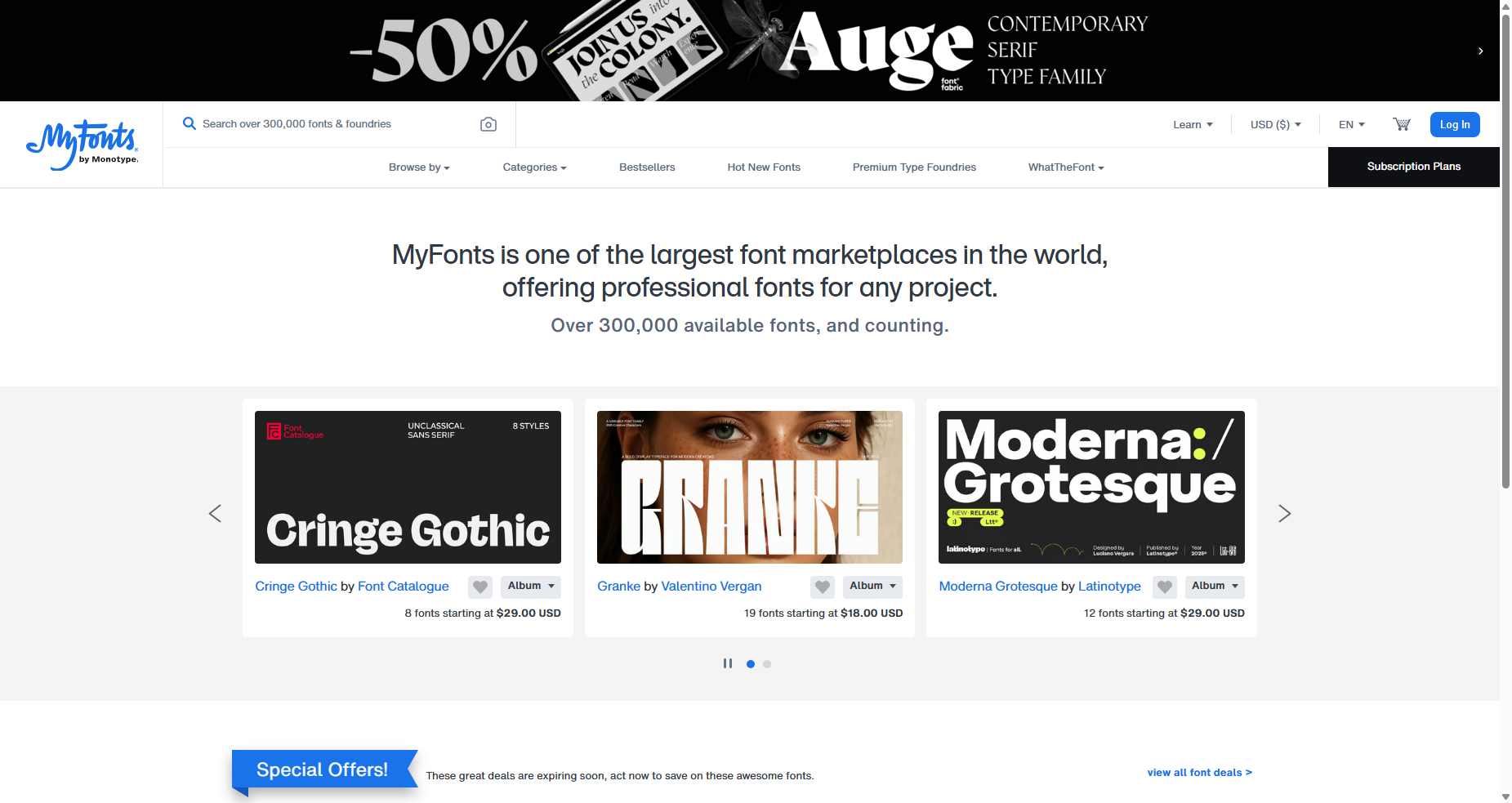Open Hot New Fonts
The width and height of the screenshot is (1512, 803).
pyautogui.click(x=764, y=167)
